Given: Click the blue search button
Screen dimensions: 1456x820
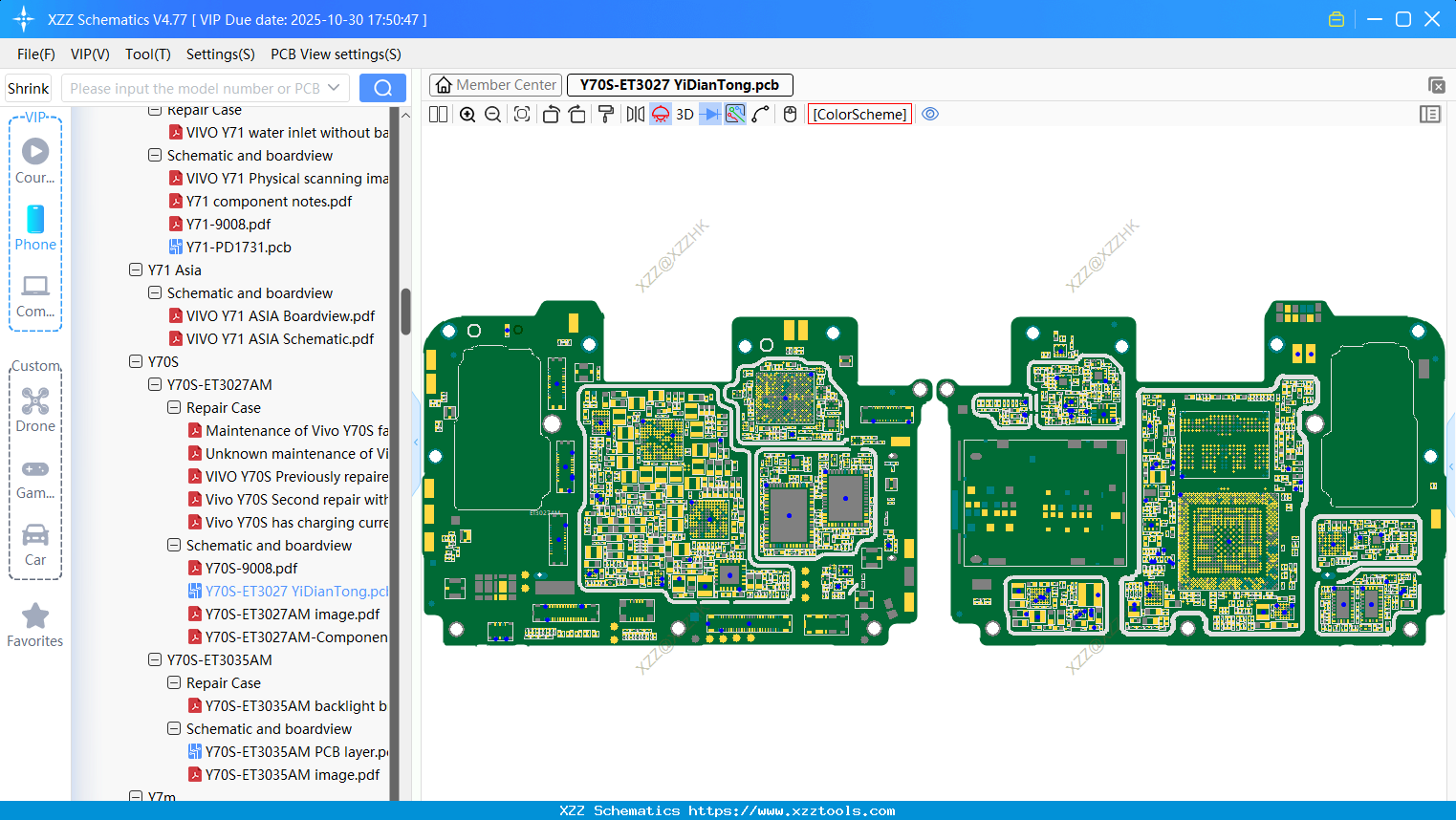Looking at the screenshot, I should [x=382, y=88].
